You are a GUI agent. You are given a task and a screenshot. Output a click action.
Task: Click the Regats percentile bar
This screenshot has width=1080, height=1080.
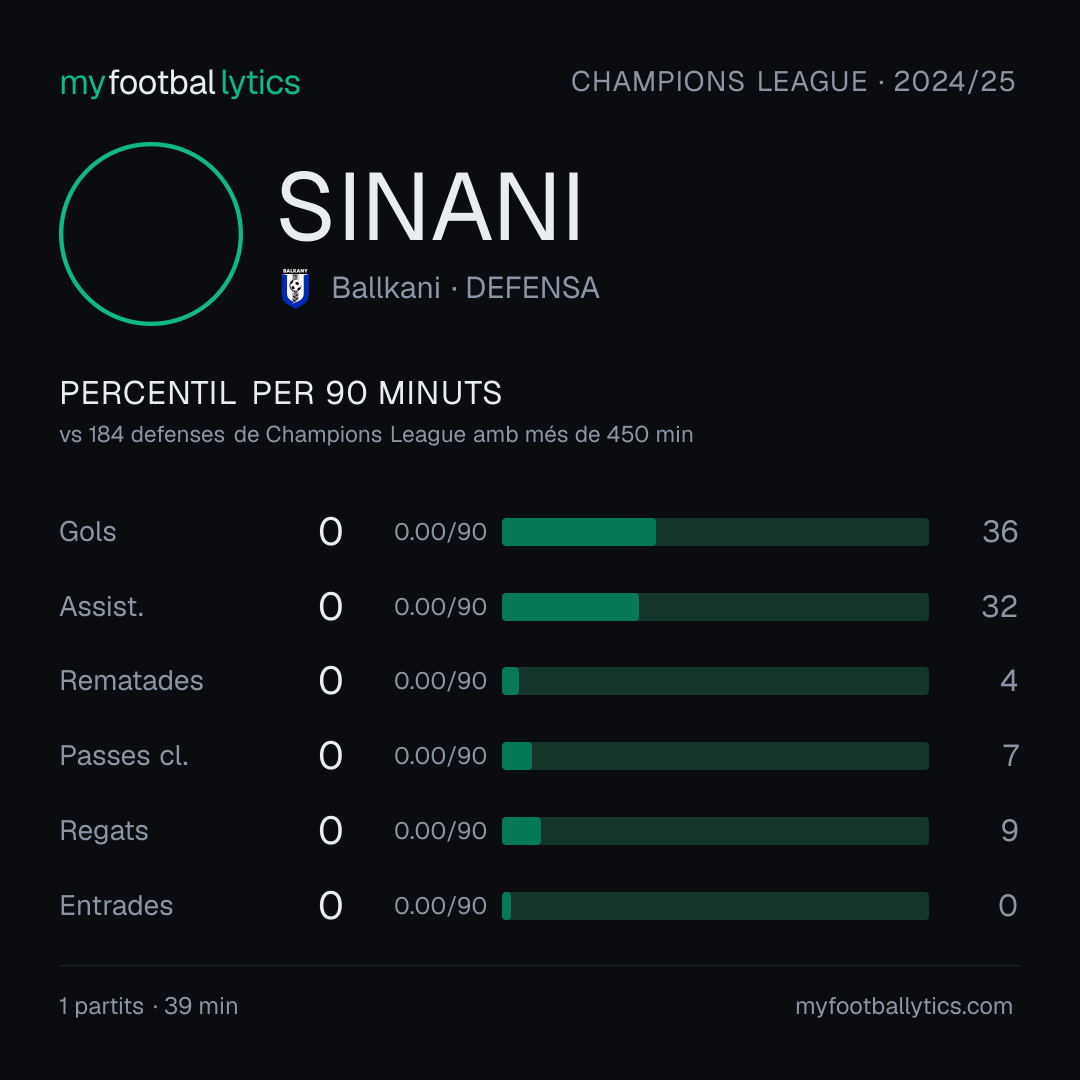(715, 831)
